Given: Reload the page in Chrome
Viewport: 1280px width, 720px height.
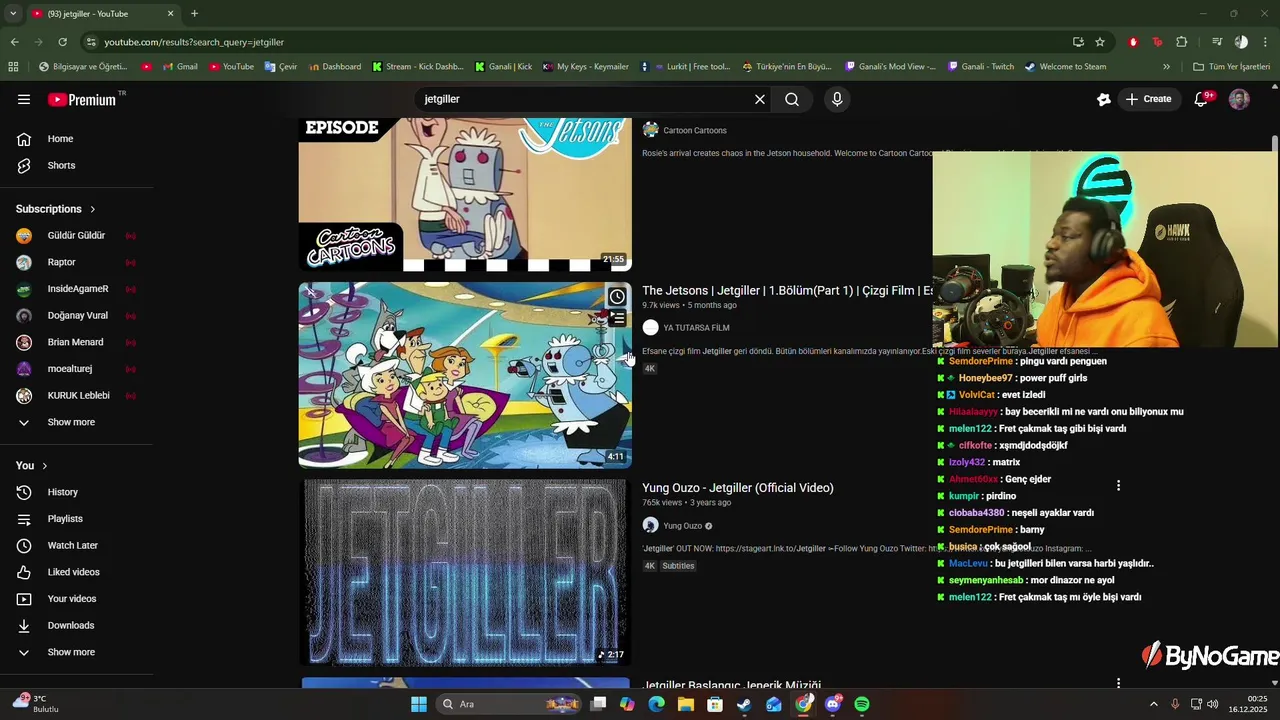Looking at the screenshot, I should coord(62,42).
